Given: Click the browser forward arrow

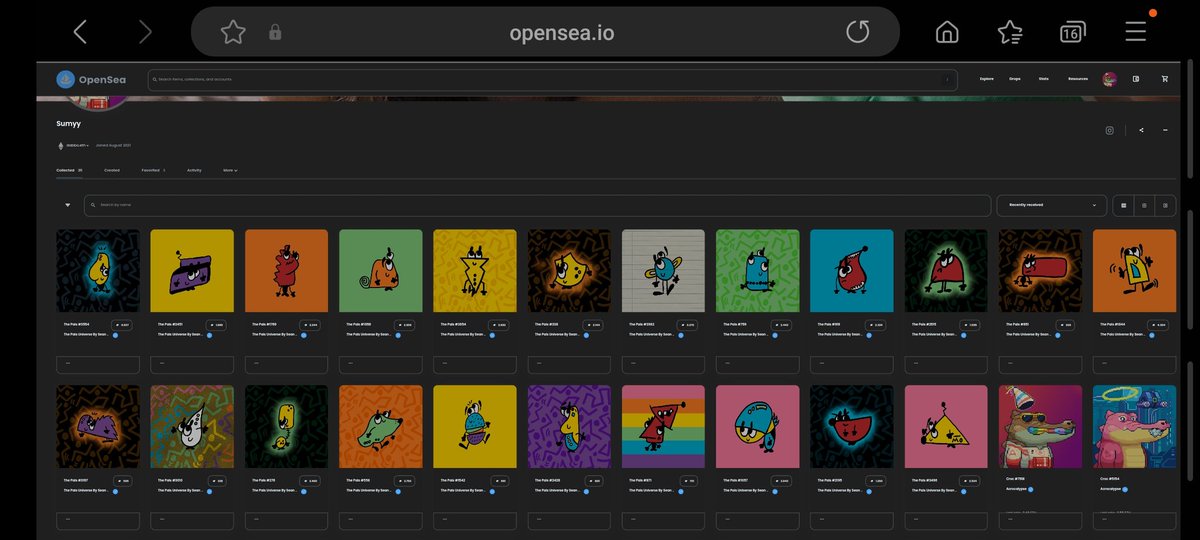Looking at the screenshot, I should click(145, 32).
